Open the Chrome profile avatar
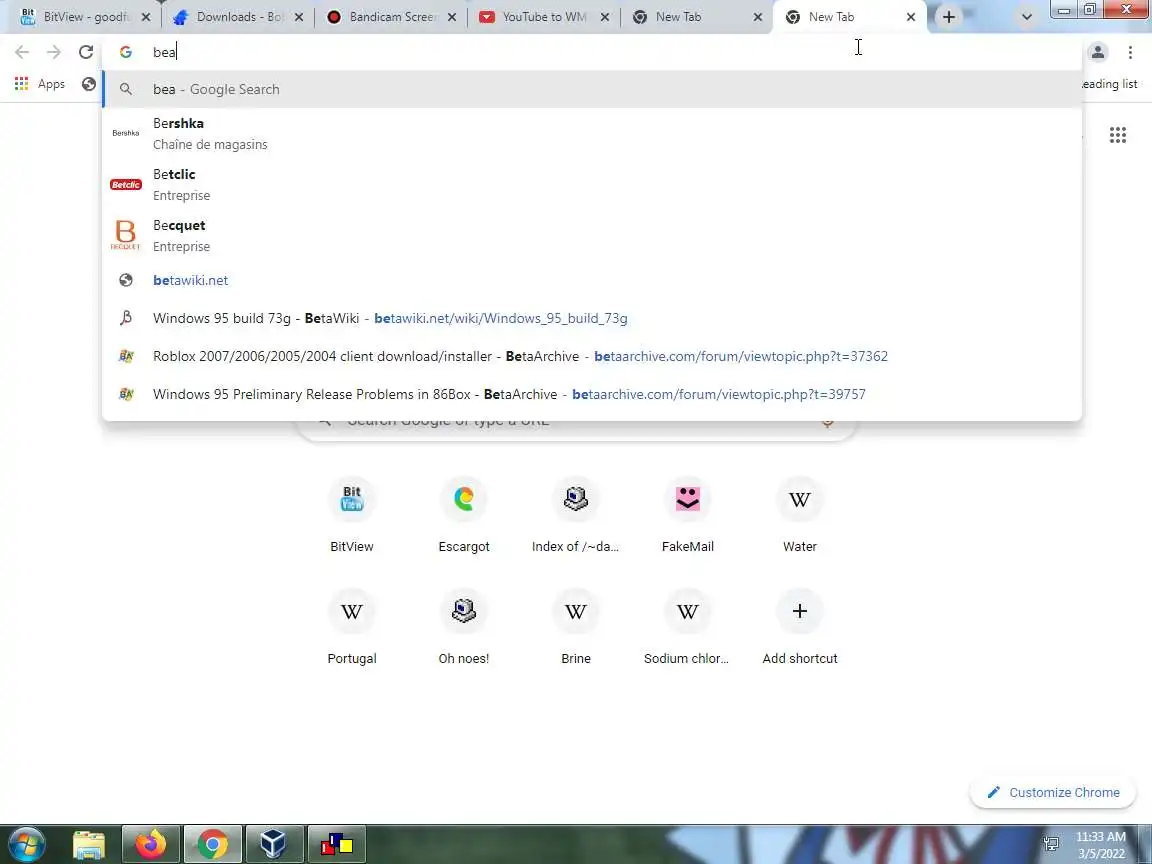Image resolution: width=1152 pixels, height=864 pixels. tap(1098, 51)
